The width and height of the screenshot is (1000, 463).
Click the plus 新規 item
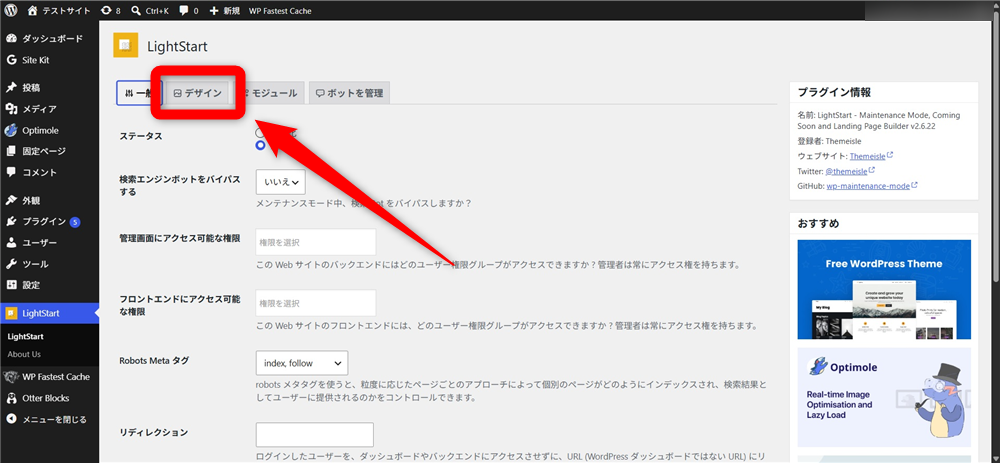[x=224, y=10]
